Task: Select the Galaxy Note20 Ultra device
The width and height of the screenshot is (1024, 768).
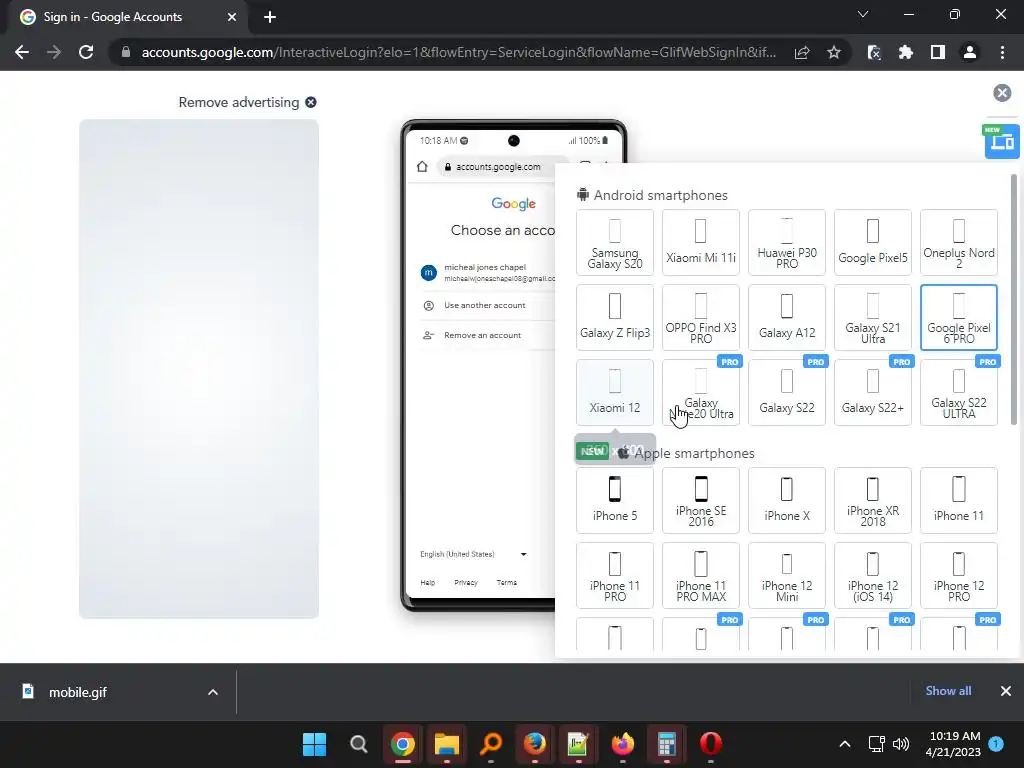Action: click(x=701, y=392)
